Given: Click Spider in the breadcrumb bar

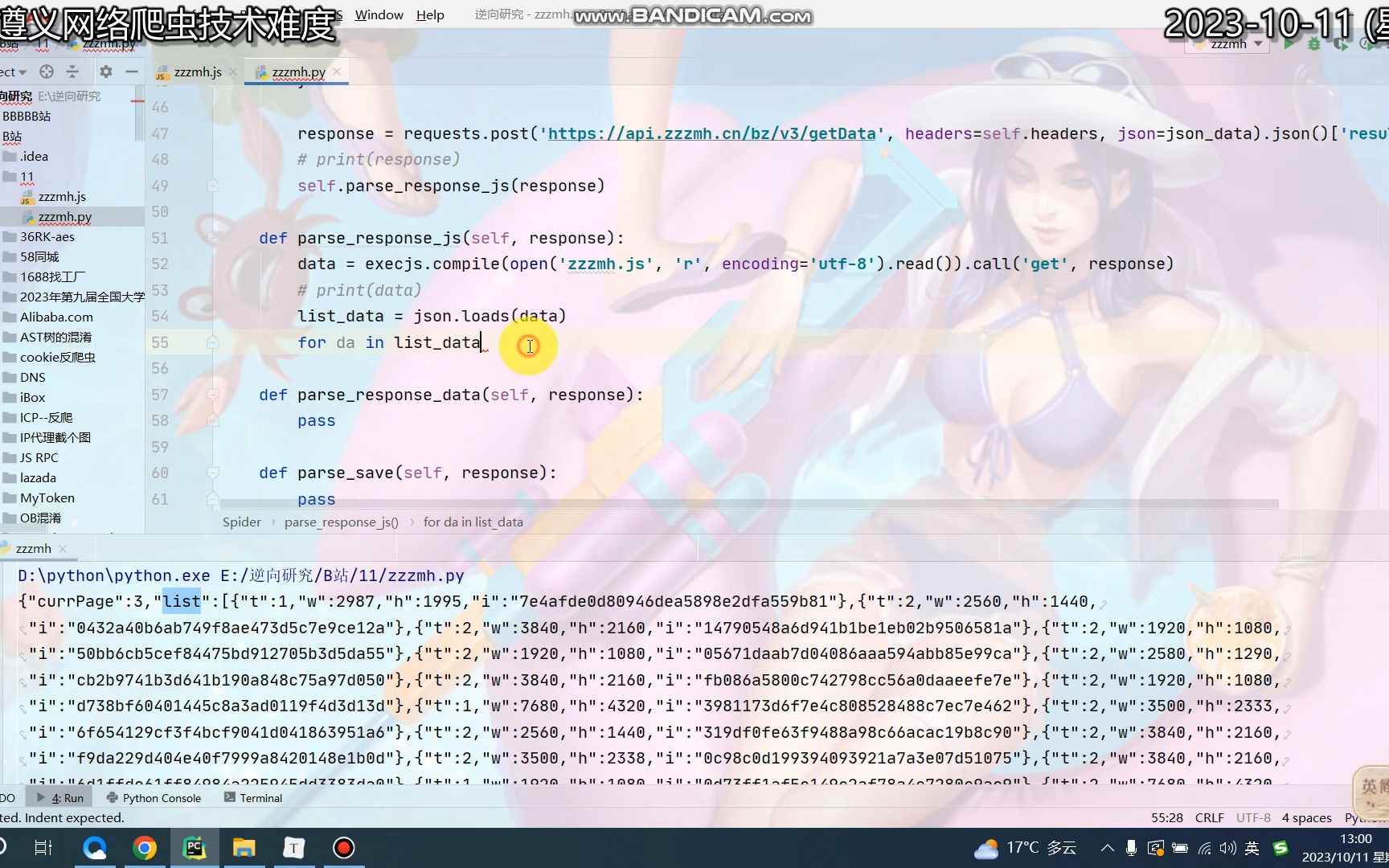Looking at the screenshot, I should 242,522.
